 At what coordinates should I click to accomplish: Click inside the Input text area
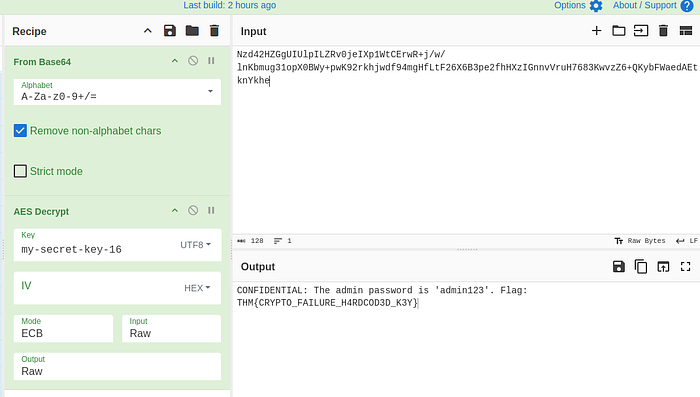(466, 139)
